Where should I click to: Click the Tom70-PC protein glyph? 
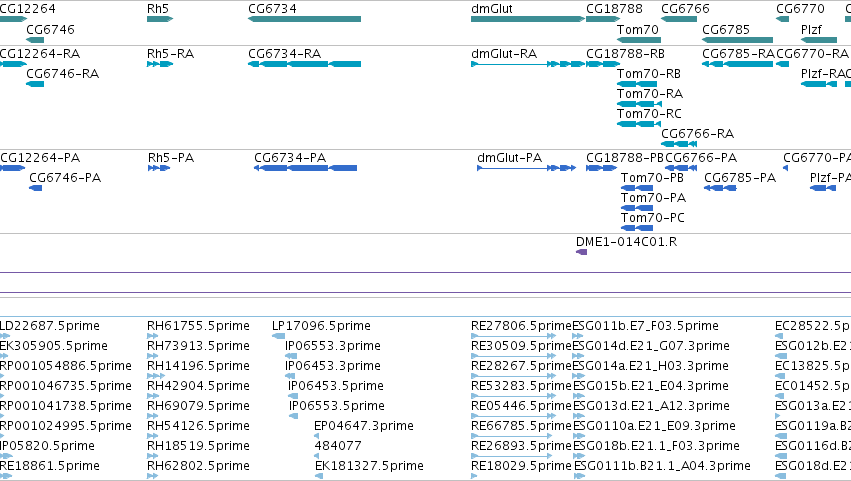coord(637,228)
